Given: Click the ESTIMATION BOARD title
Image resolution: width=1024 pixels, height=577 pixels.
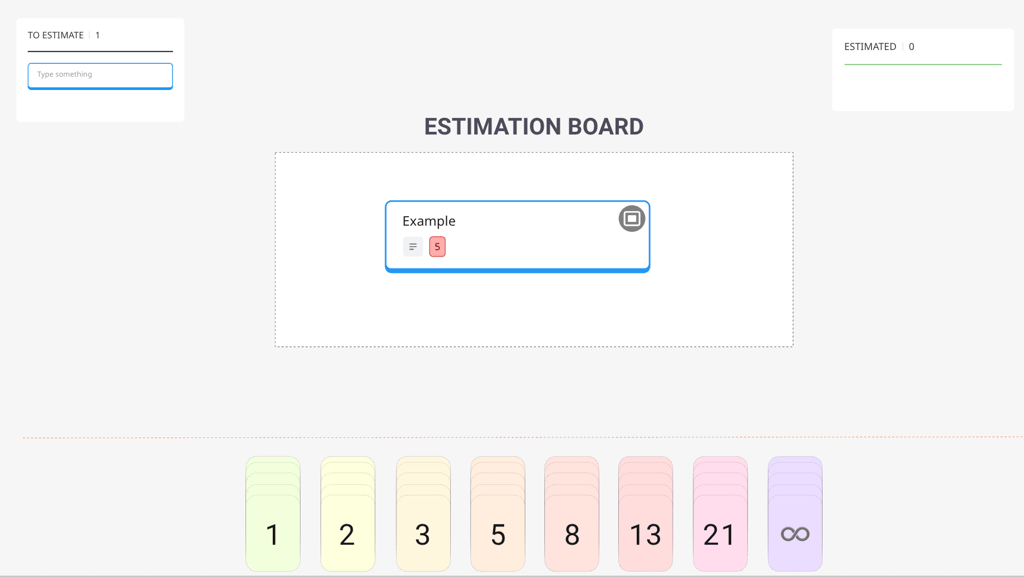Looking at the screenshot, I should 533,126.
